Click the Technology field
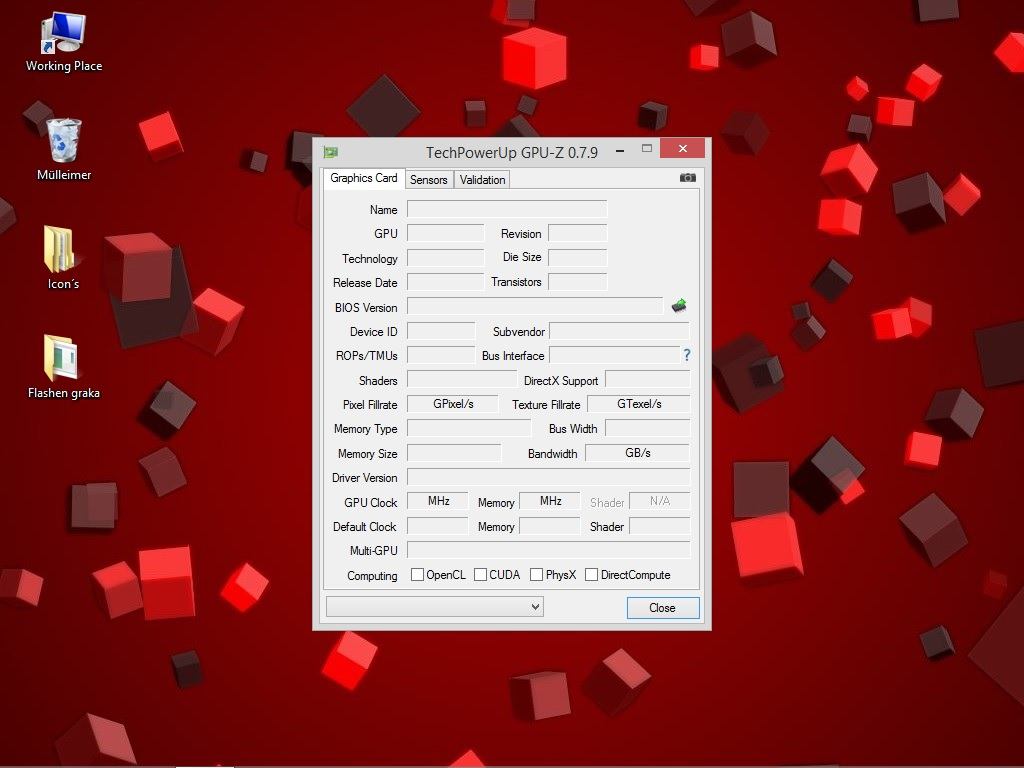Viewport: 1024px width, 768px height. click(445, 257)
